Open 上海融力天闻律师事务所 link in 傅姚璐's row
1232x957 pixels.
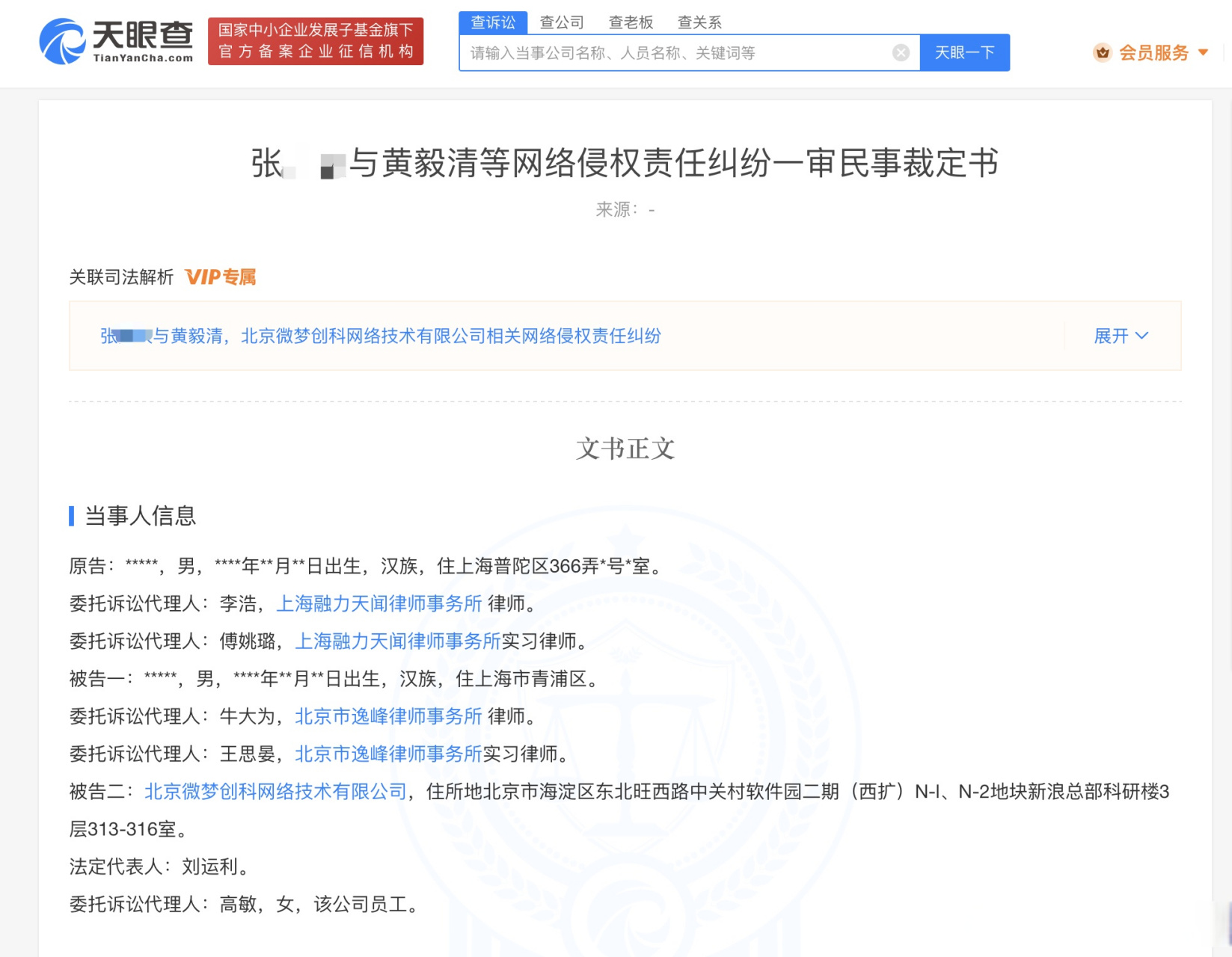pos(398,641)
